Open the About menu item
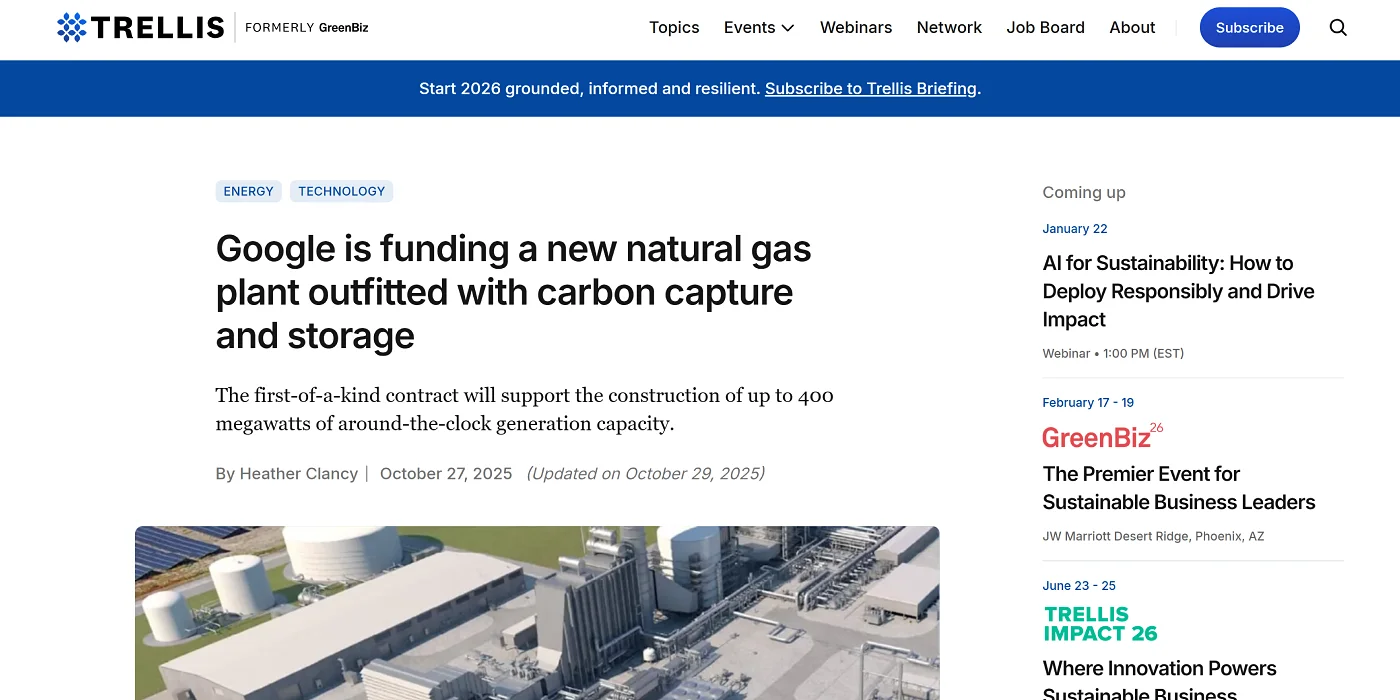The height and width of the screenshot is (700, 1400). coord(1132,28)
